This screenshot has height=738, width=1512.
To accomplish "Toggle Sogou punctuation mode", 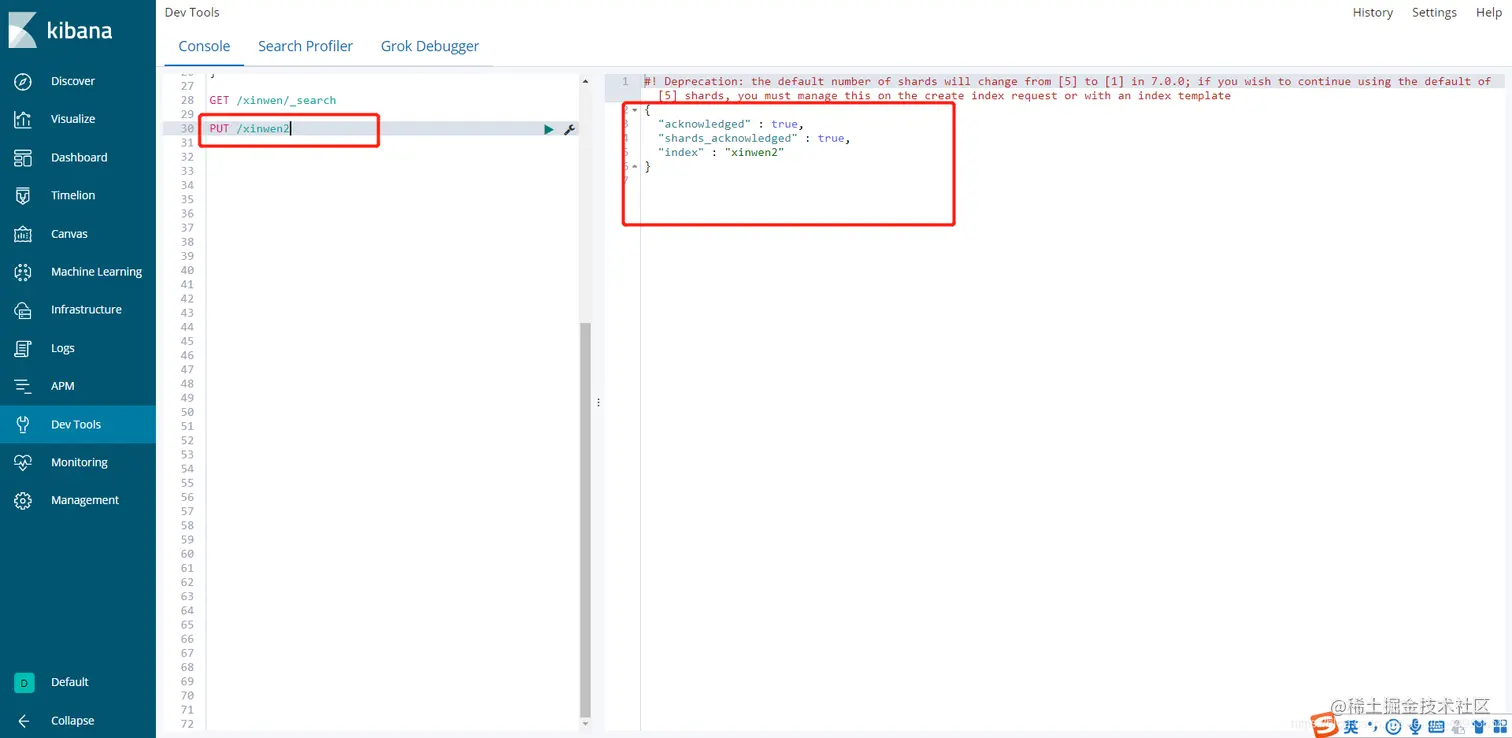I will tap(1373, 727).
